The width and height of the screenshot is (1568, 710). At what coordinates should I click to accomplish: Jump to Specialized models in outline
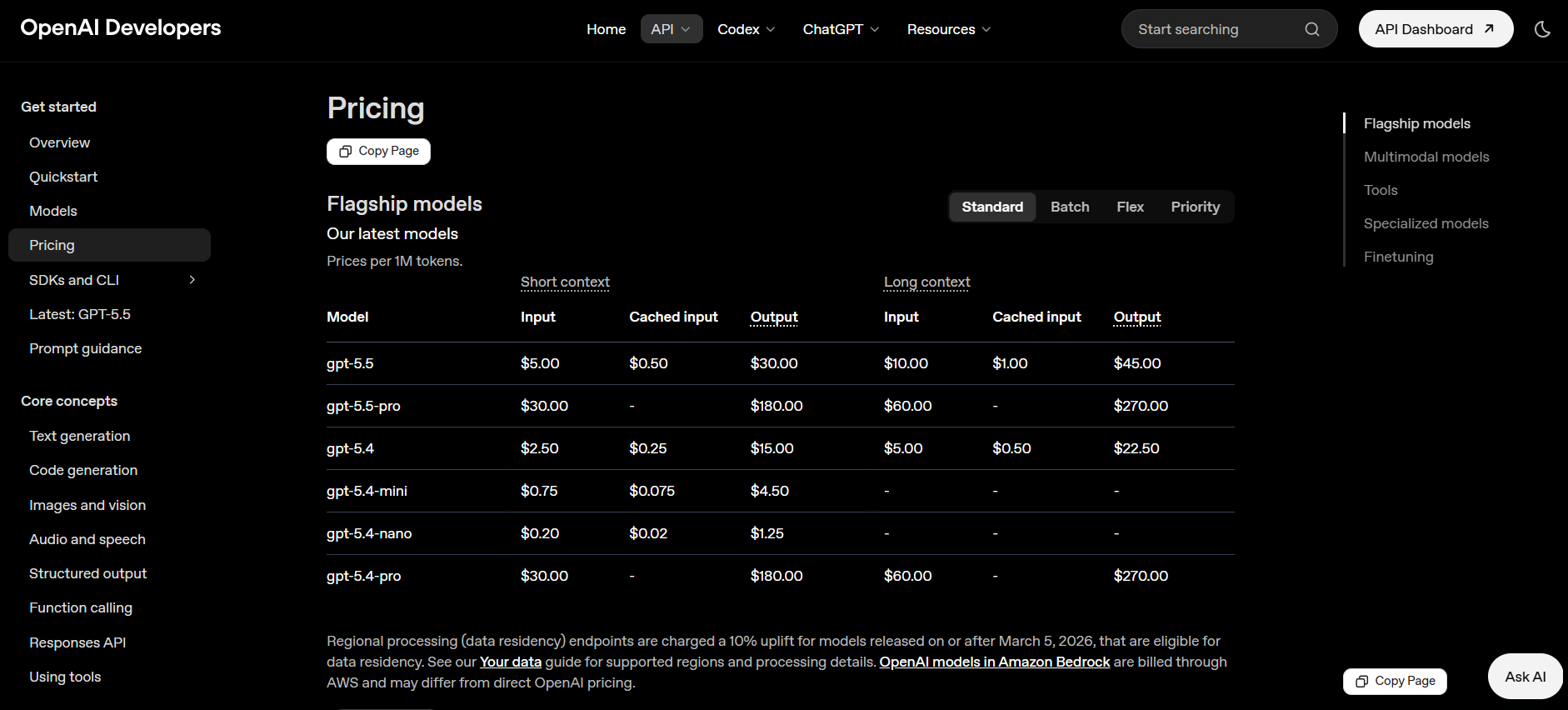(1426, 223)
